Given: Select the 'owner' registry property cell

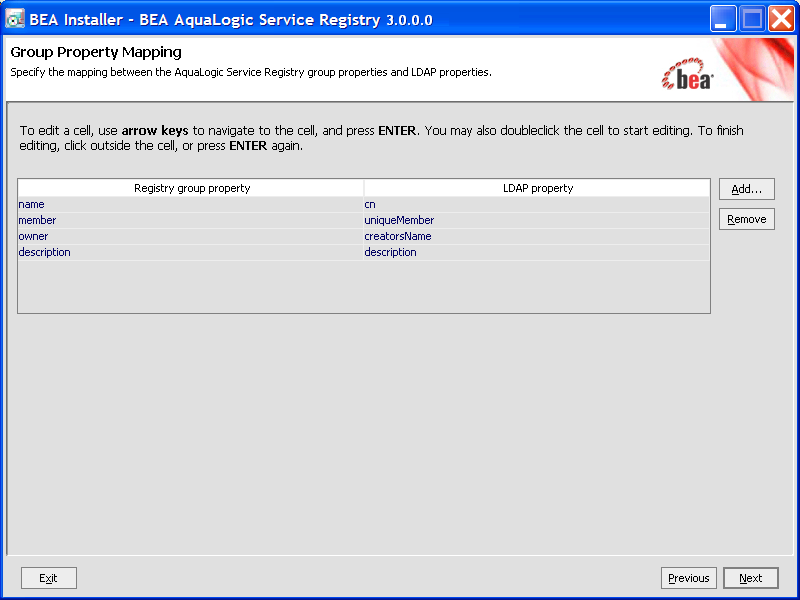Looking at the screenshot, I should coord(191,236).
